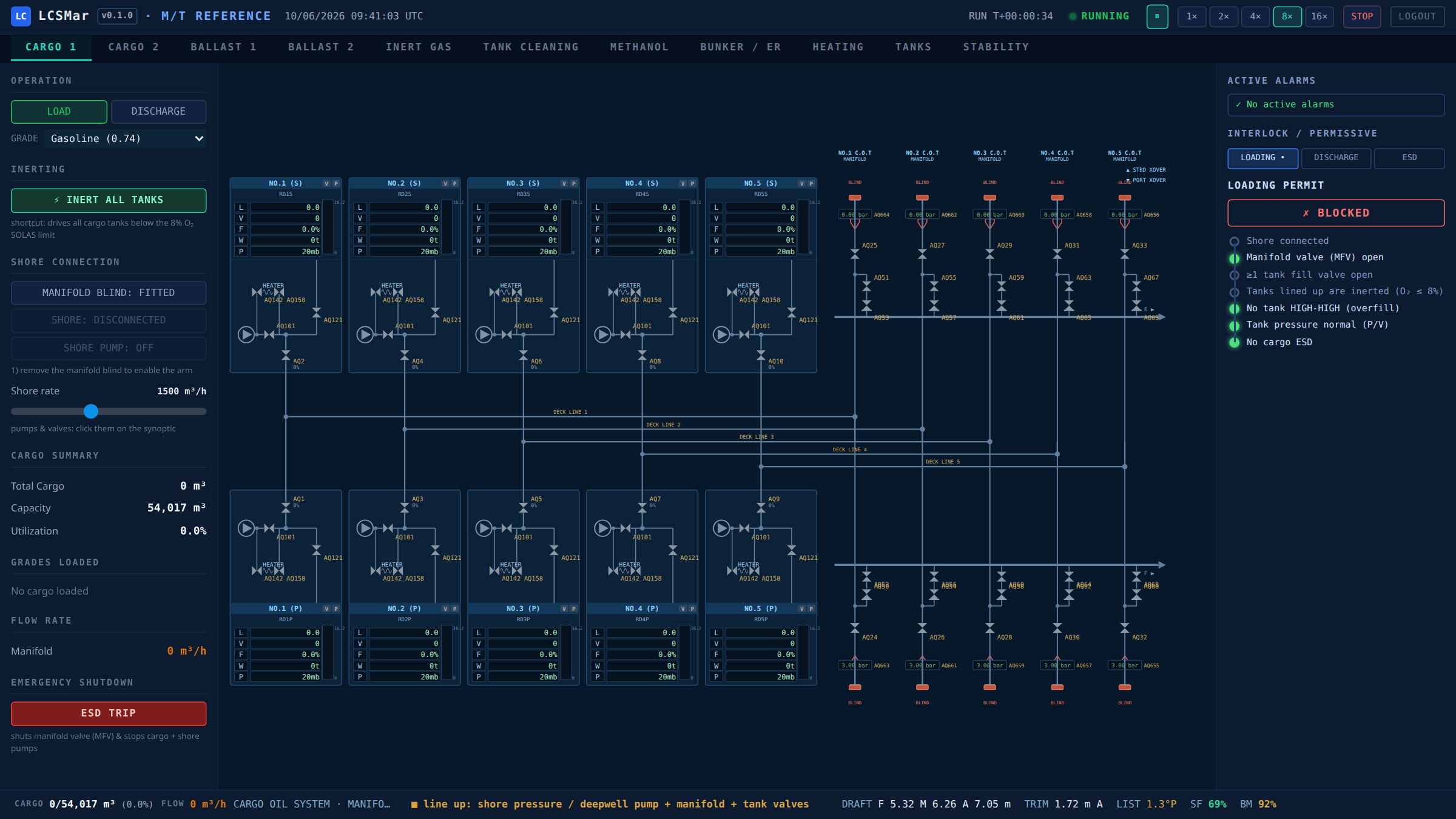Remove the starboard blind on NO.3 C.O.T manifold
Screen dimensions: 1456x819
coord(989,197)
